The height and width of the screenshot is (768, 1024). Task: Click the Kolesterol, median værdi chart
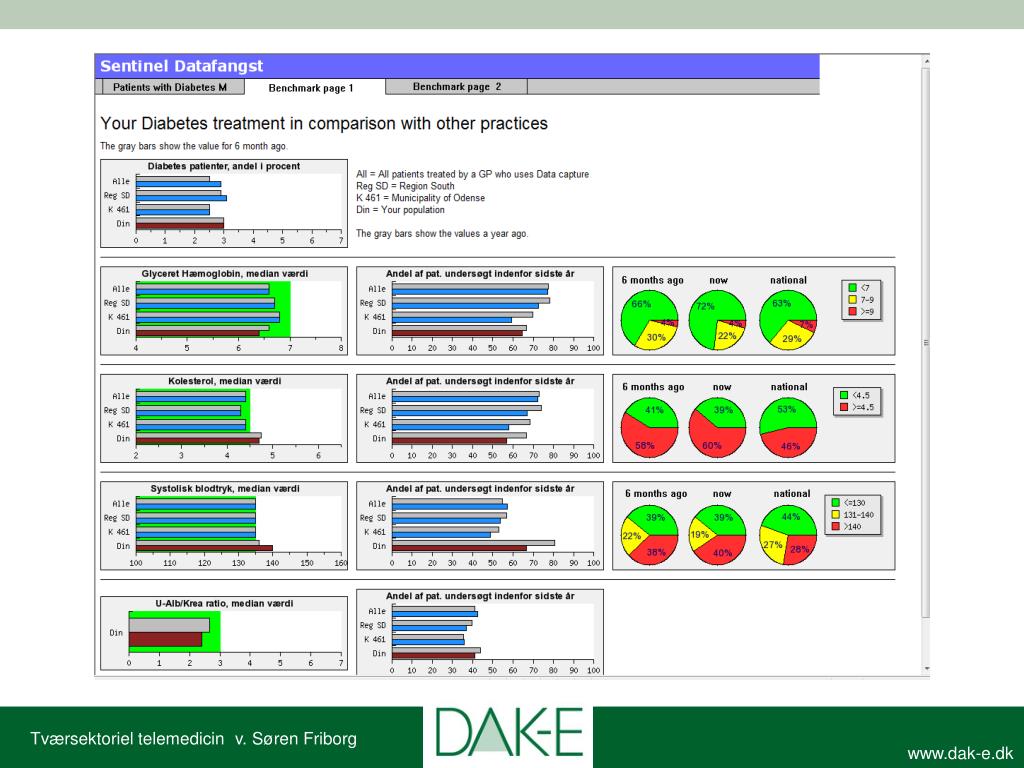[224, 418]
